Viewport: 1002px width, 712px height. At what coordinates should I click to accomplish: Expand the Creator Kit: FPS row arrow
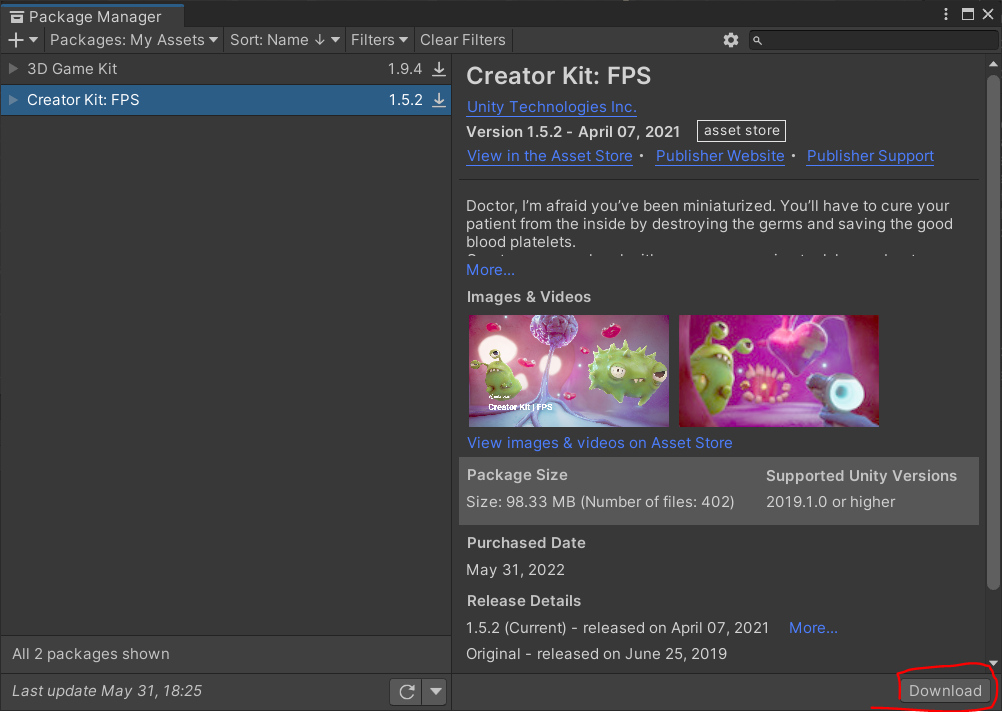coord(13,100)
